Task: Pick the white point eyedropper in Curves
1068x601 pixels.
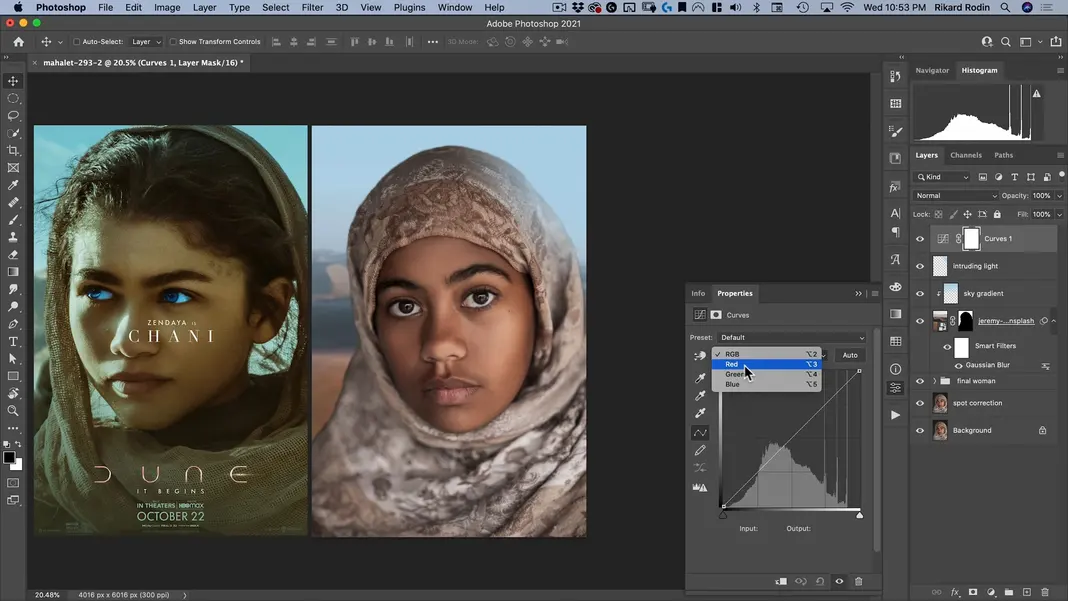Action: coord(700,413)
